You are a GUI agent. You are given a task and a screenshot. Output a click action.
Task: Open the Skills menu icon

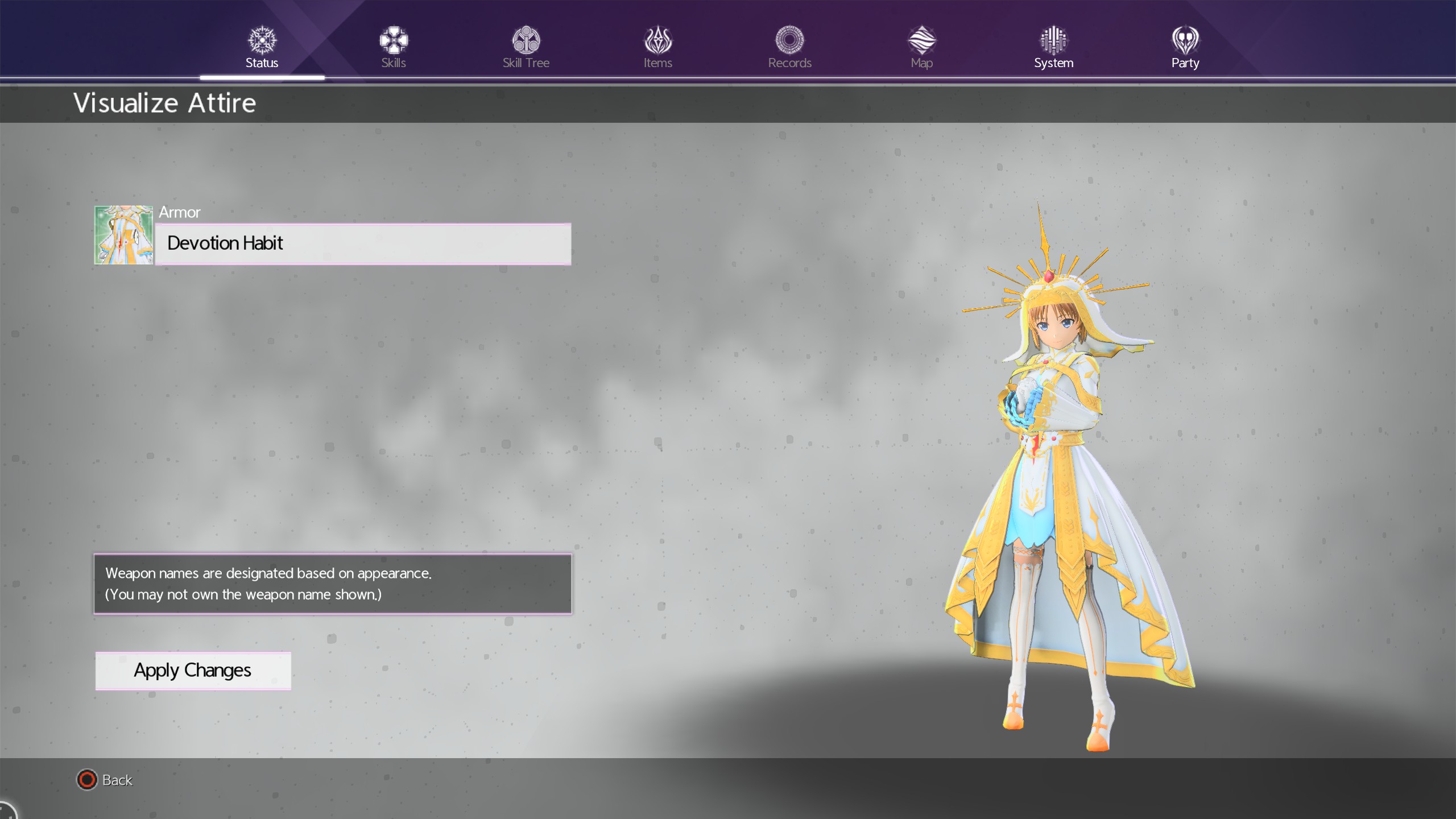(394, 39)
